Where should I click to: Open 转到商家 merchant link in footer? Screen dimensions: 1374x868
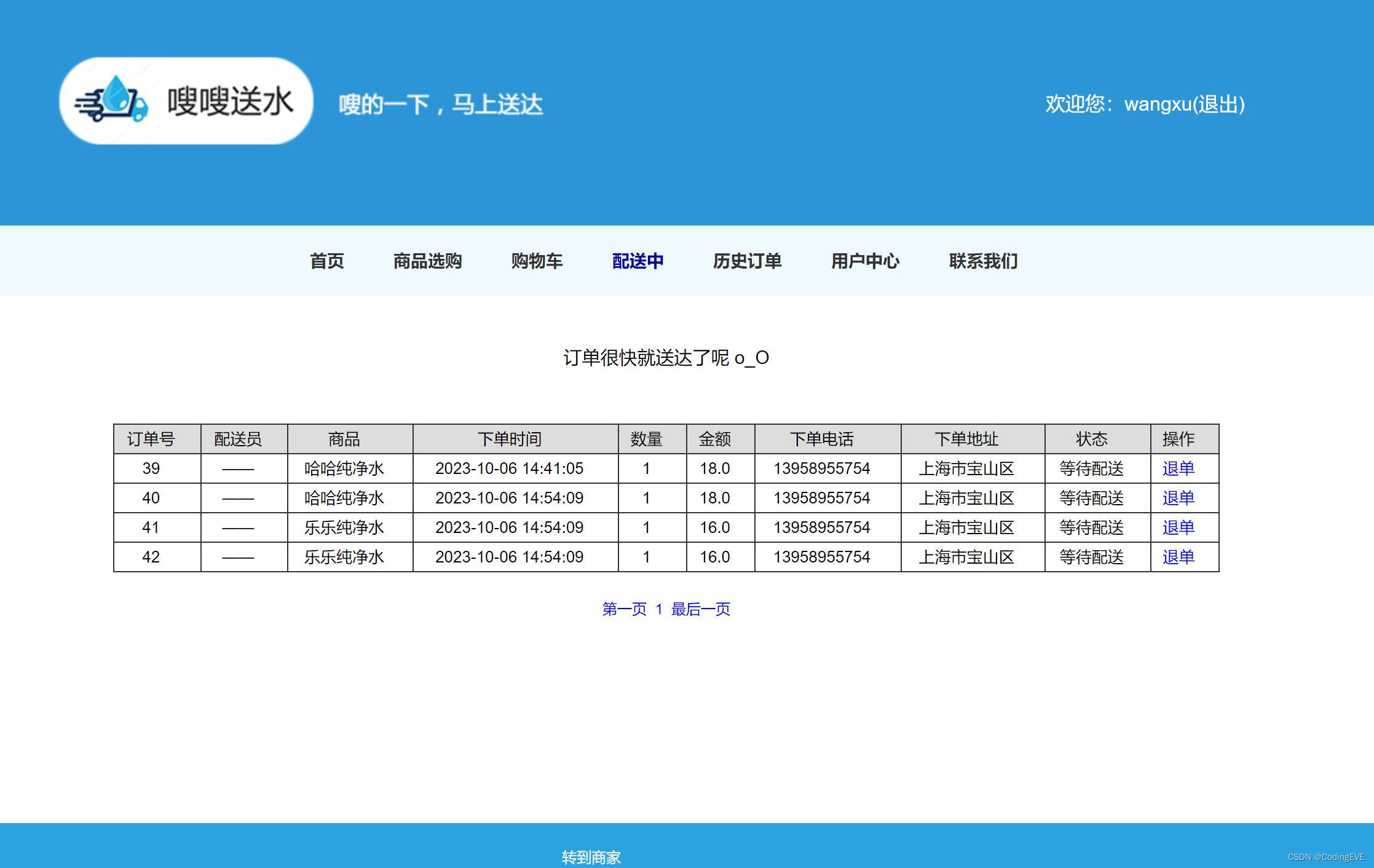click(x=591, y=857)
